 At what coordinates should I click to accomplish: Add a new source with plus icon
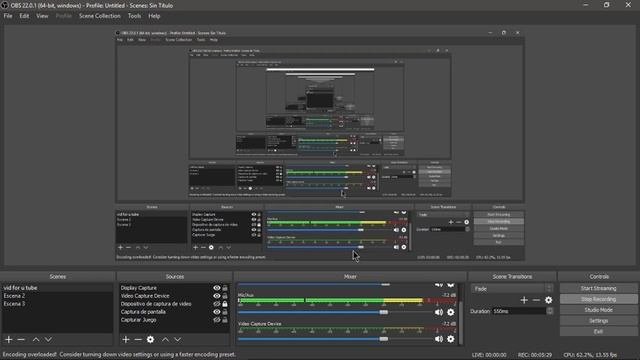126,340
